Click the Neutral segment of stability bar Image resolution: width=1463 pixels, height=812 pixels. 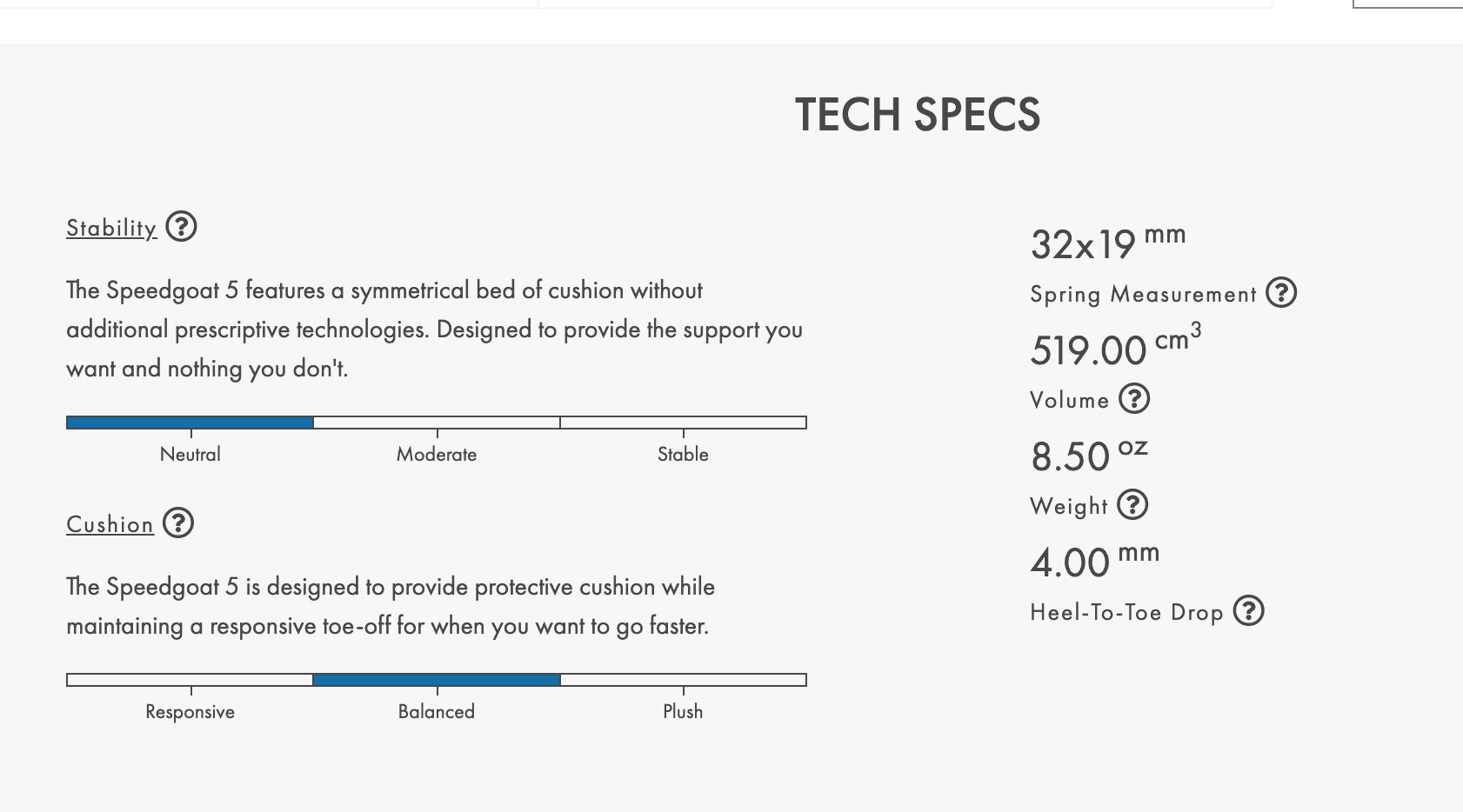(190, 423)
